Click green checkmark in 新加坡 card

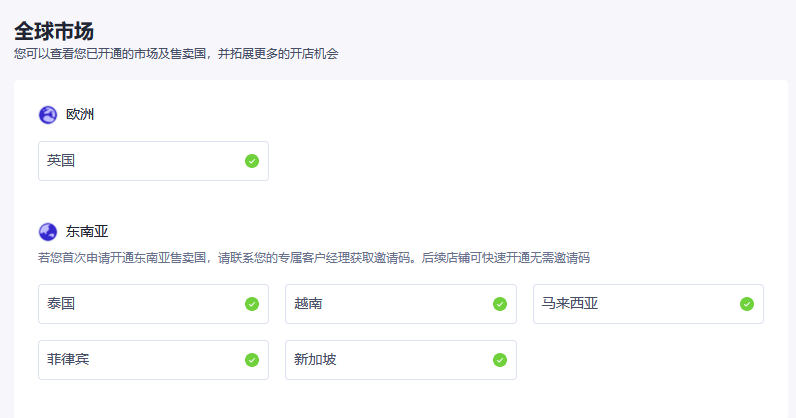pyautogui.click(x=500, y=360)
